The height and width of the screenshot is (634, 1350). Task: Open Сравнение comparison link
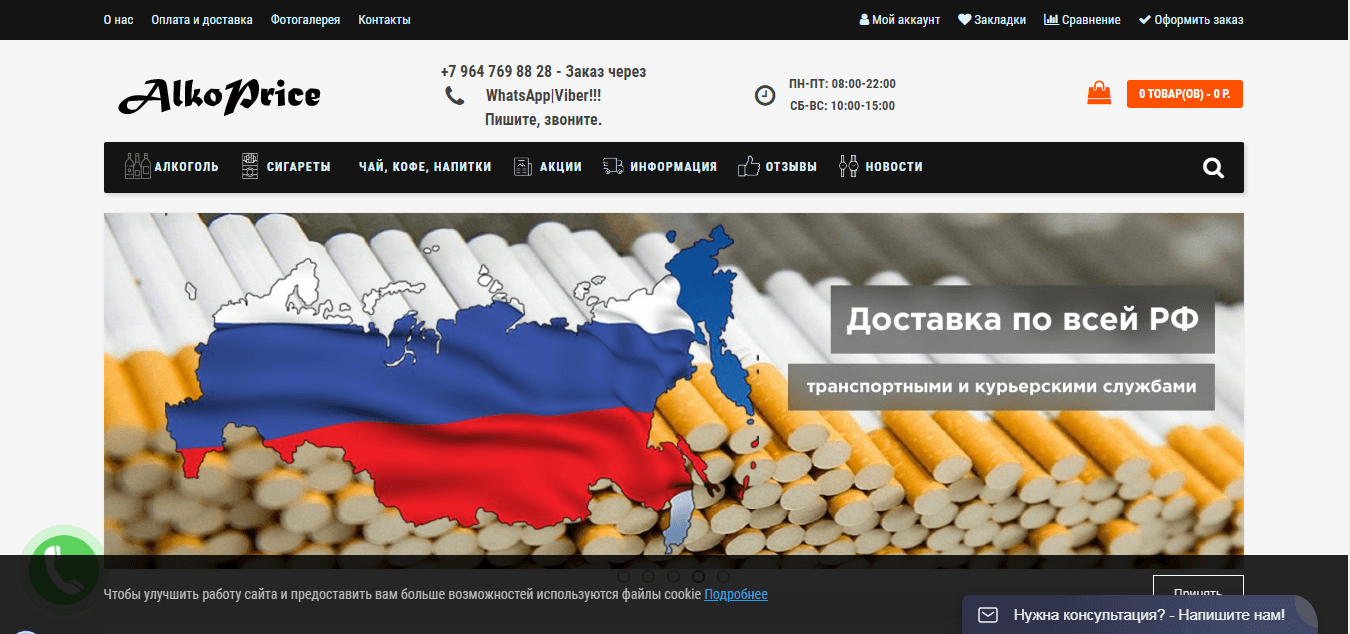click(1082, 20)
